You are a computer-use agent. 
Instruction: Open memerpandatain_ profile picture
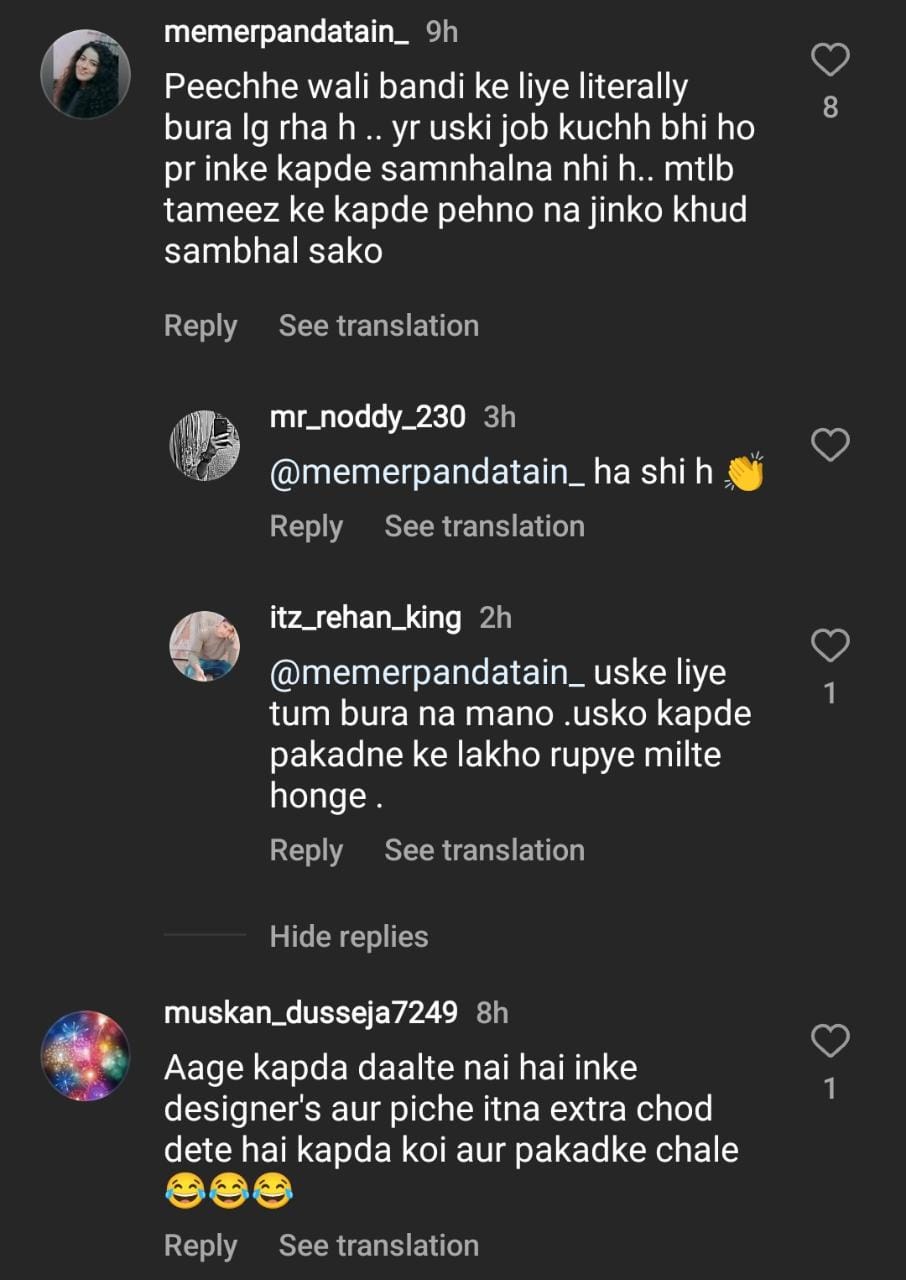(85, 74)
